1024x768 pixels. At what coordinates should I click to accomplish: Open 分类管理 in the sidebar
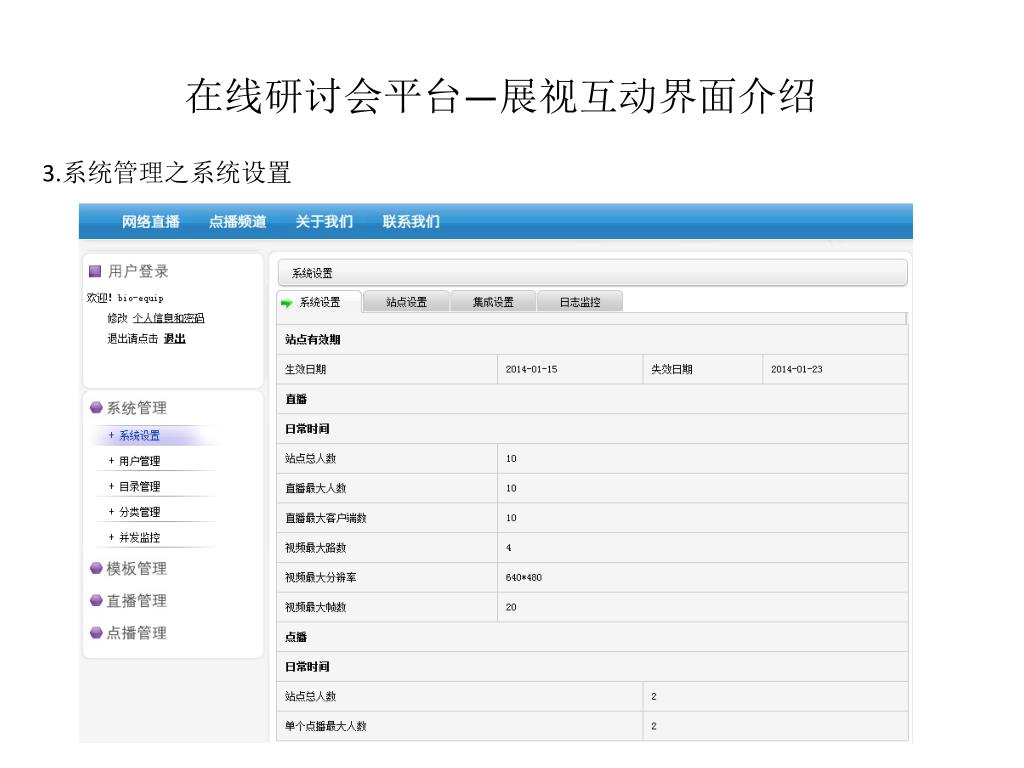(x=139, y=512)
